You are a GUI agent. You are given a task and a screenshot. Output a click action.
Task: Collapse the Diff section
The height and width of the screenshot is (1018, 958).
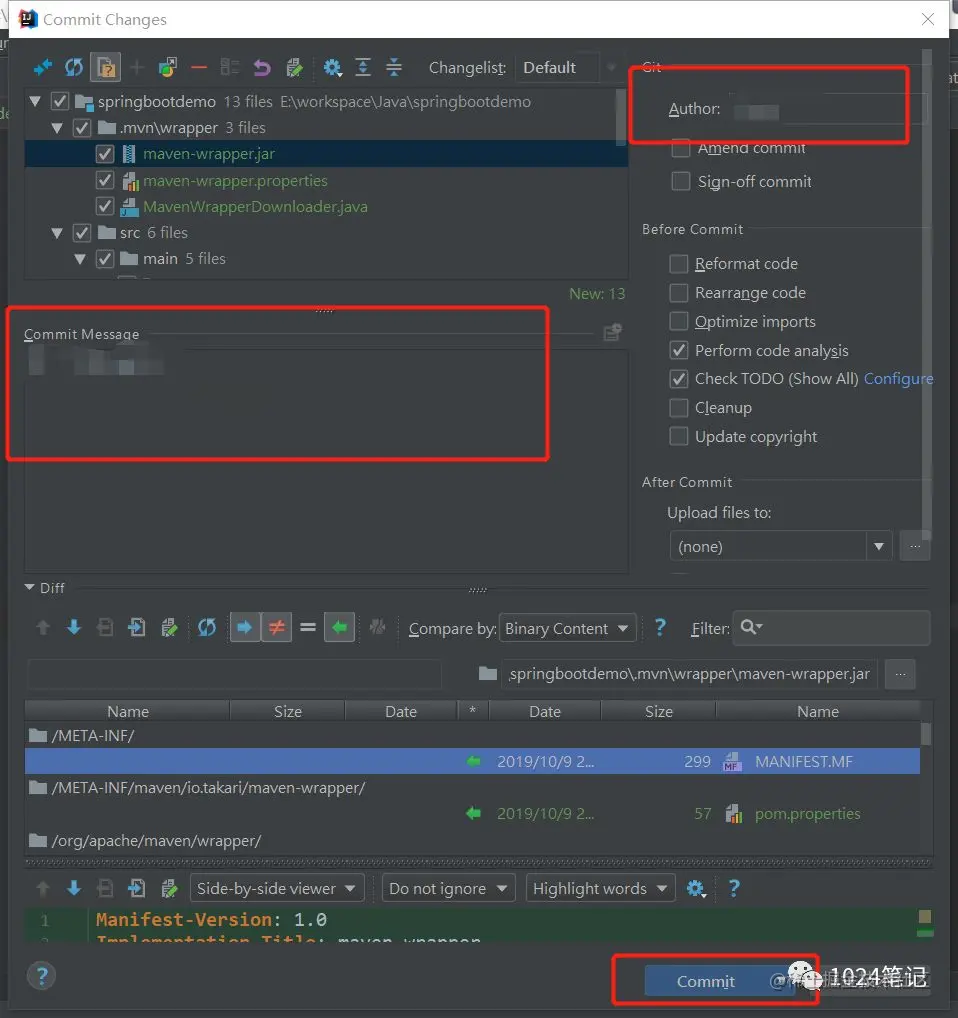[30, 587]
